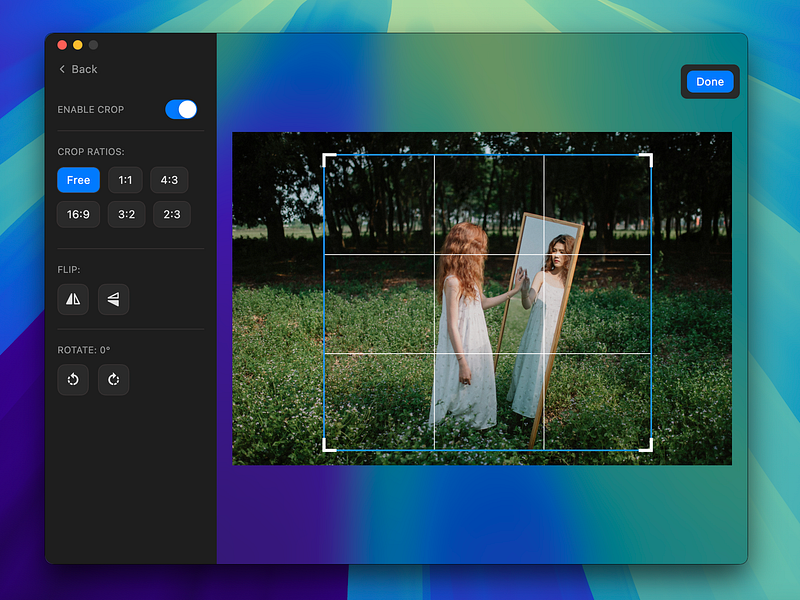
Task: Choose the 16:9 crop ratio
Action: [x=78, y=214]
